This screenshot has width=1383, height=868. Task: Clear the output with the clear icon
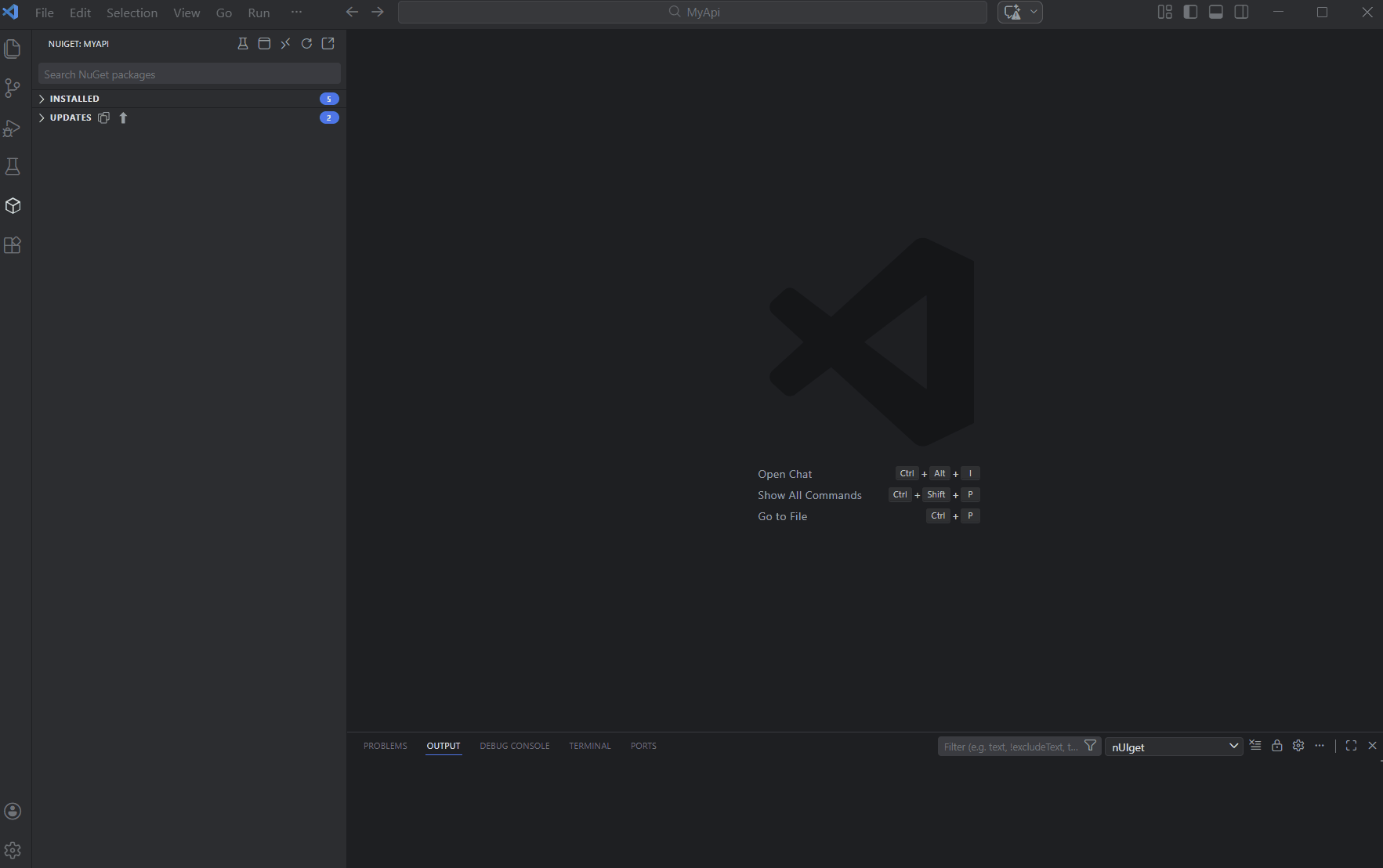point(1255,746)
